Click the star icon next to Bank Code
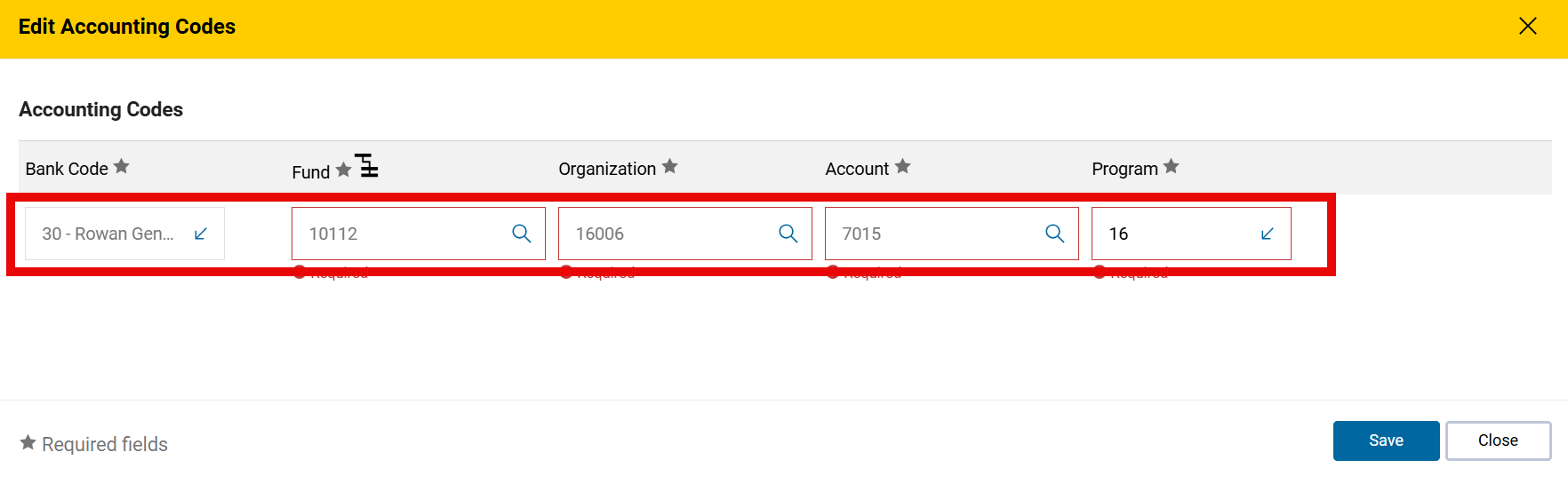 pos(122,167)
